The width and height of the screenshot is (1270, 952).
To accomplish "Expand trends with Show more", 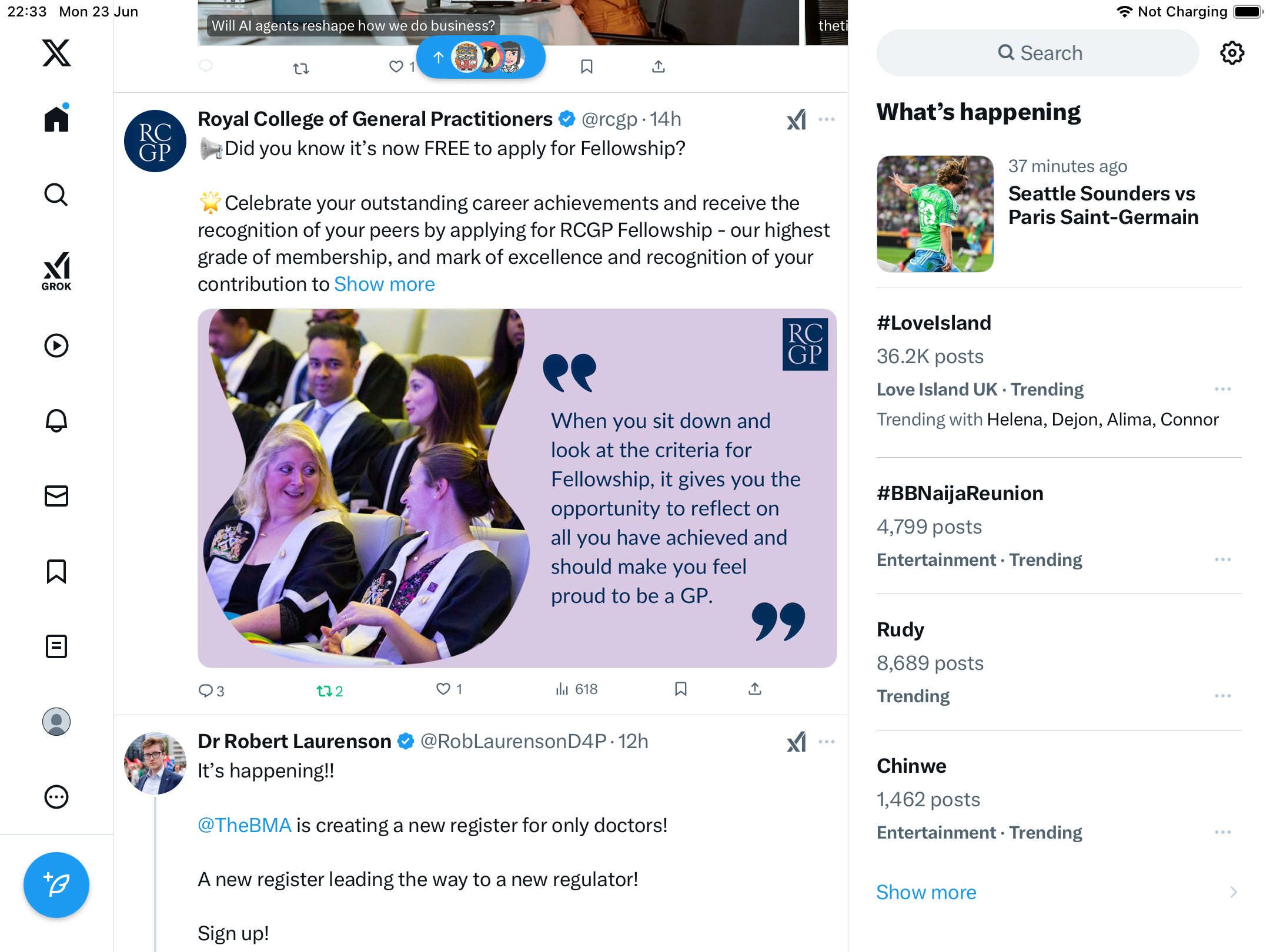I will [926, 892].
